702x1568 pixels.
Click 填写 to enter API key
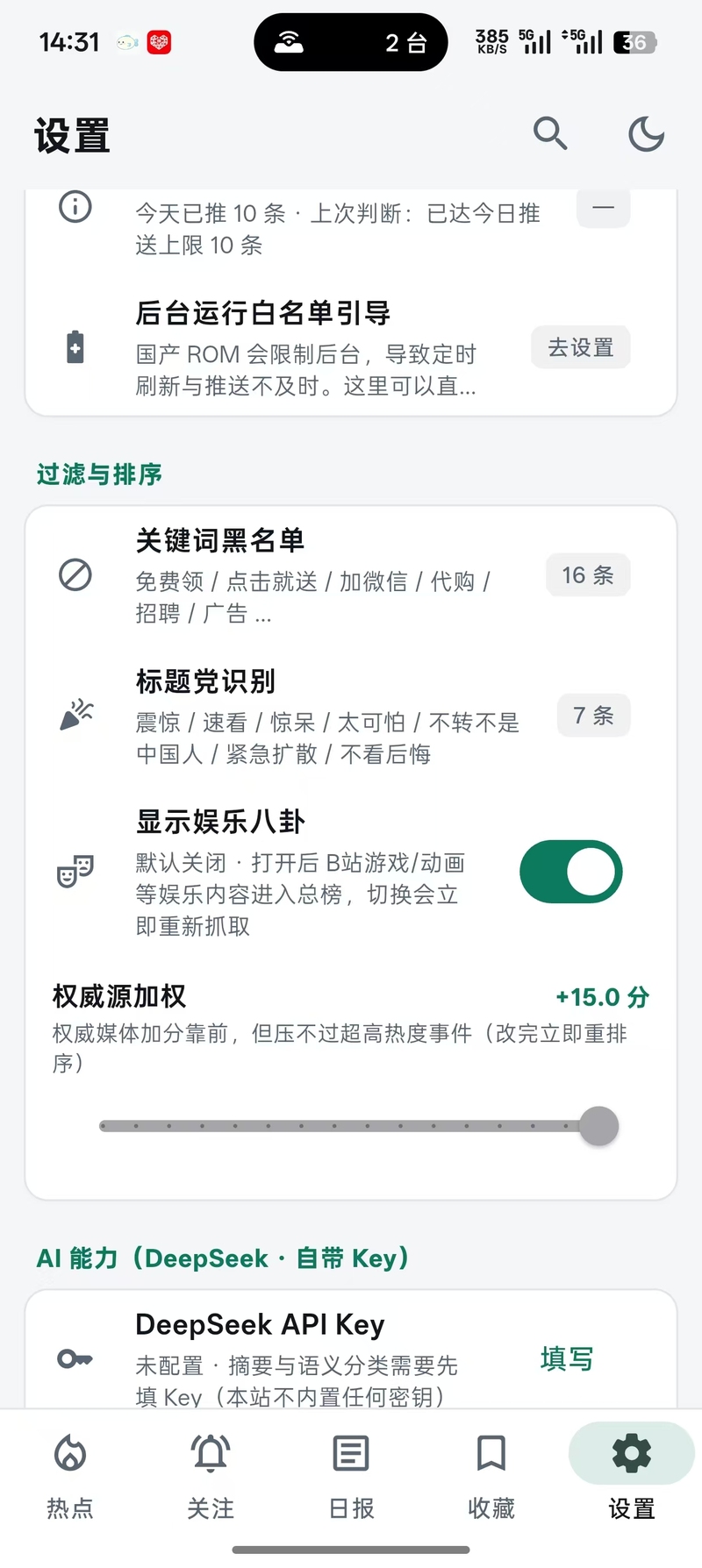coord(567,1359)
